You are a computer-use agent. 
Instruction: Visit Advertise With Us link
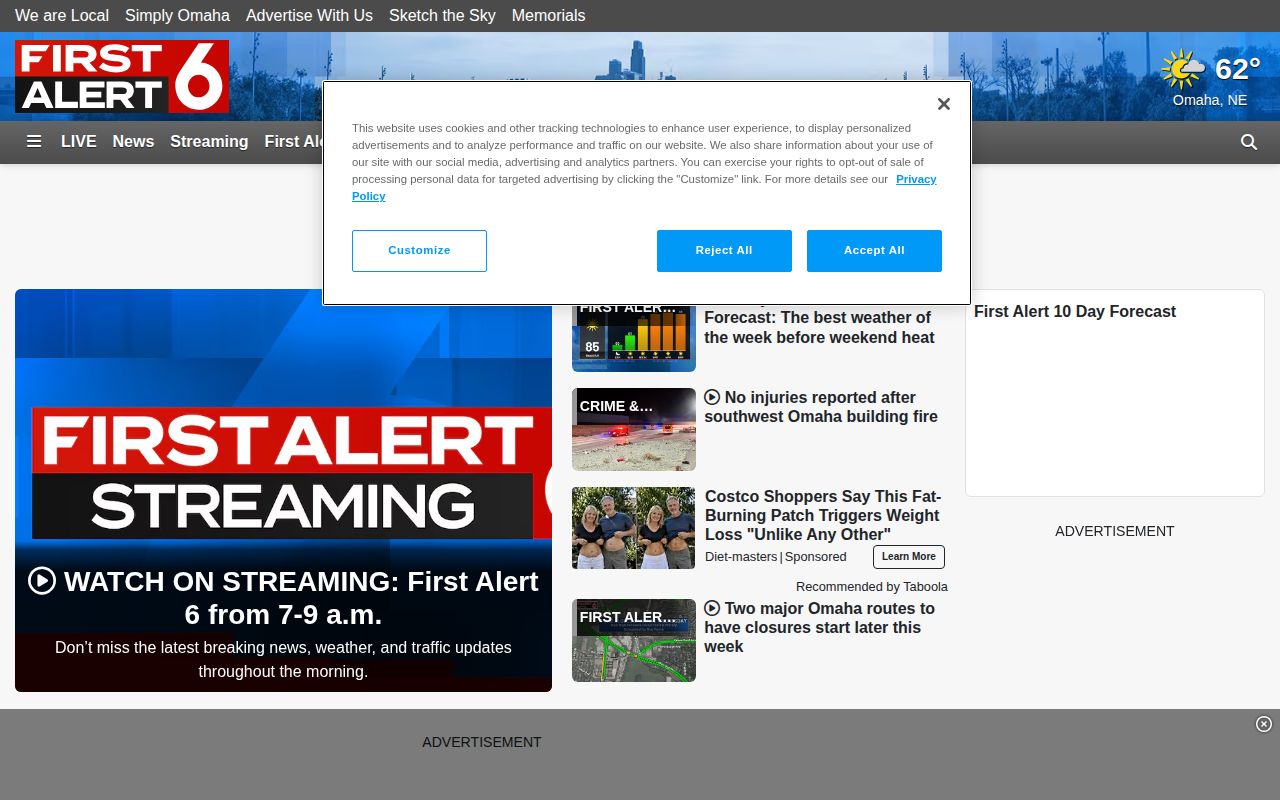coord(309,16)
